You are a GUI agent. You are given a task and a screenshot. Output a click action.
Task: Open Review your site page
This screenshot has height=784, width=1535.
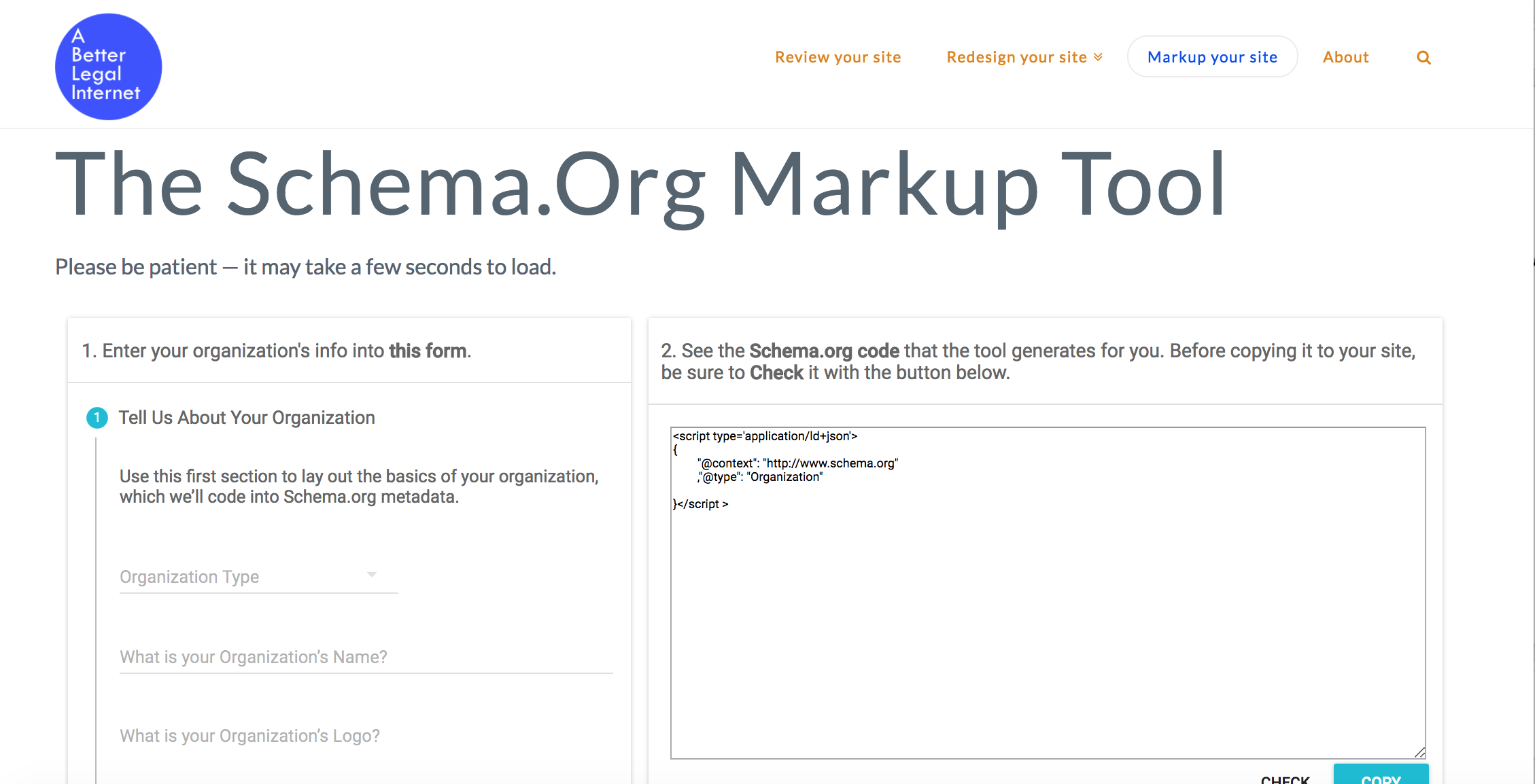click(x=838, y=57)
